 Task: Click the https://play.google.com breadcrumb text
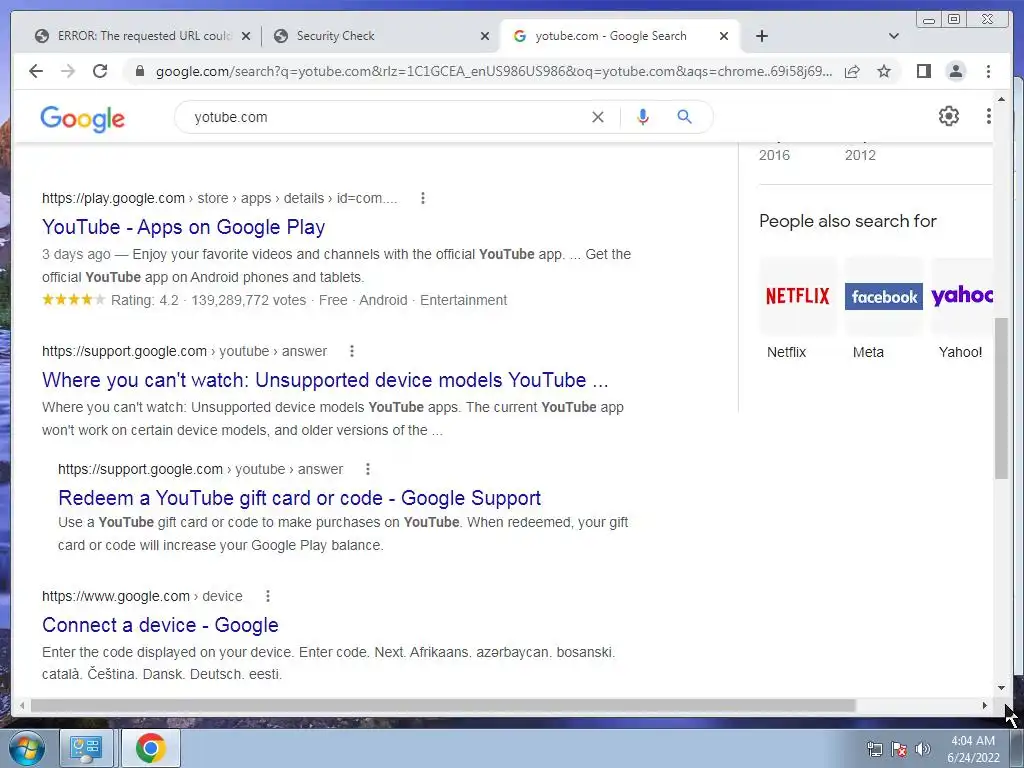[113, 198]
